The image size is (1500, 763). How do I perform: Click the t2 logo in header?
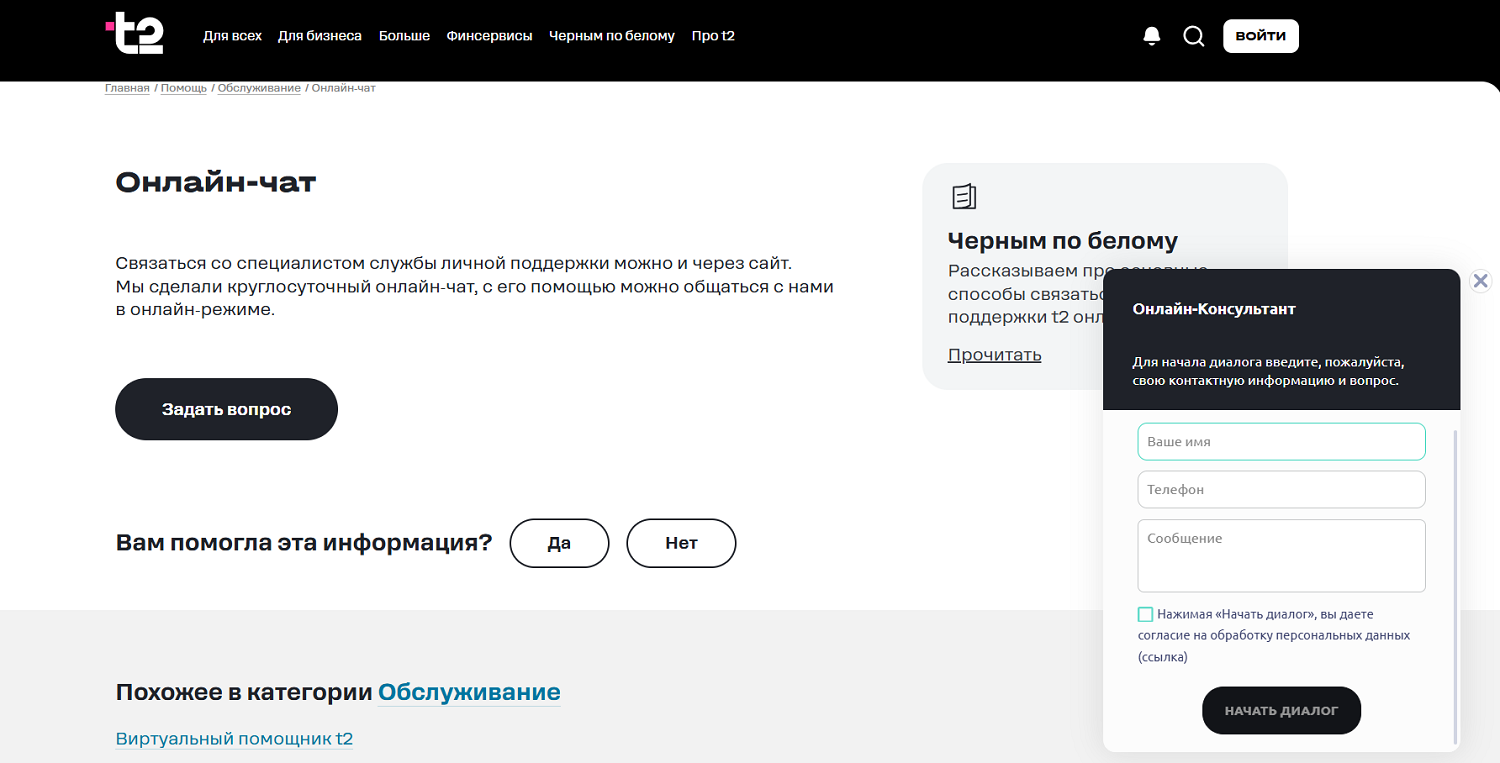pos(134,35)
